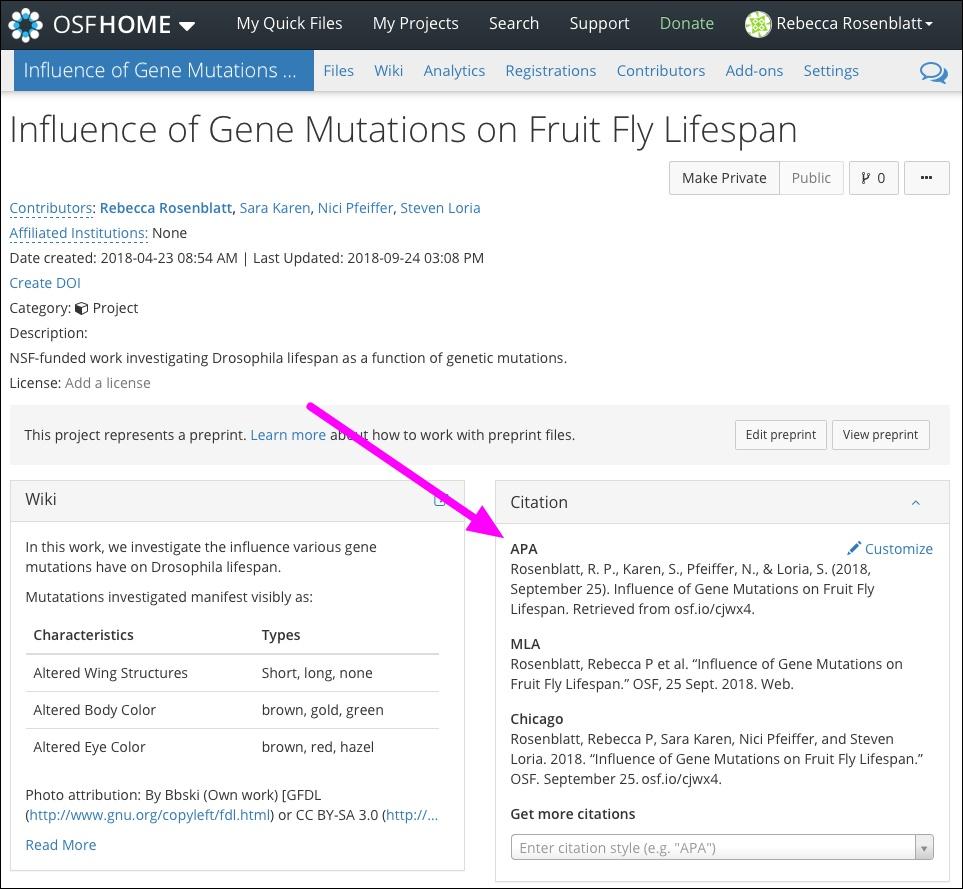963x889 pixels.
Task: Open the comments pane icon
Action: 934,72
